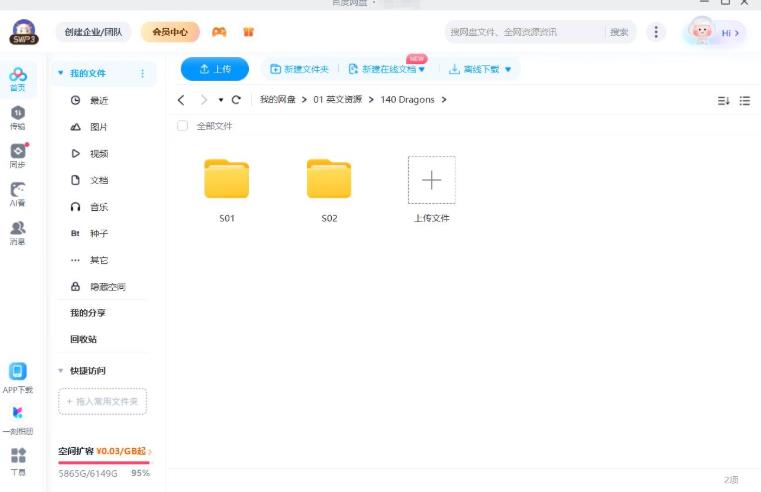Go forward with the right arrow

pyautogui.click(x=204, y=100)
